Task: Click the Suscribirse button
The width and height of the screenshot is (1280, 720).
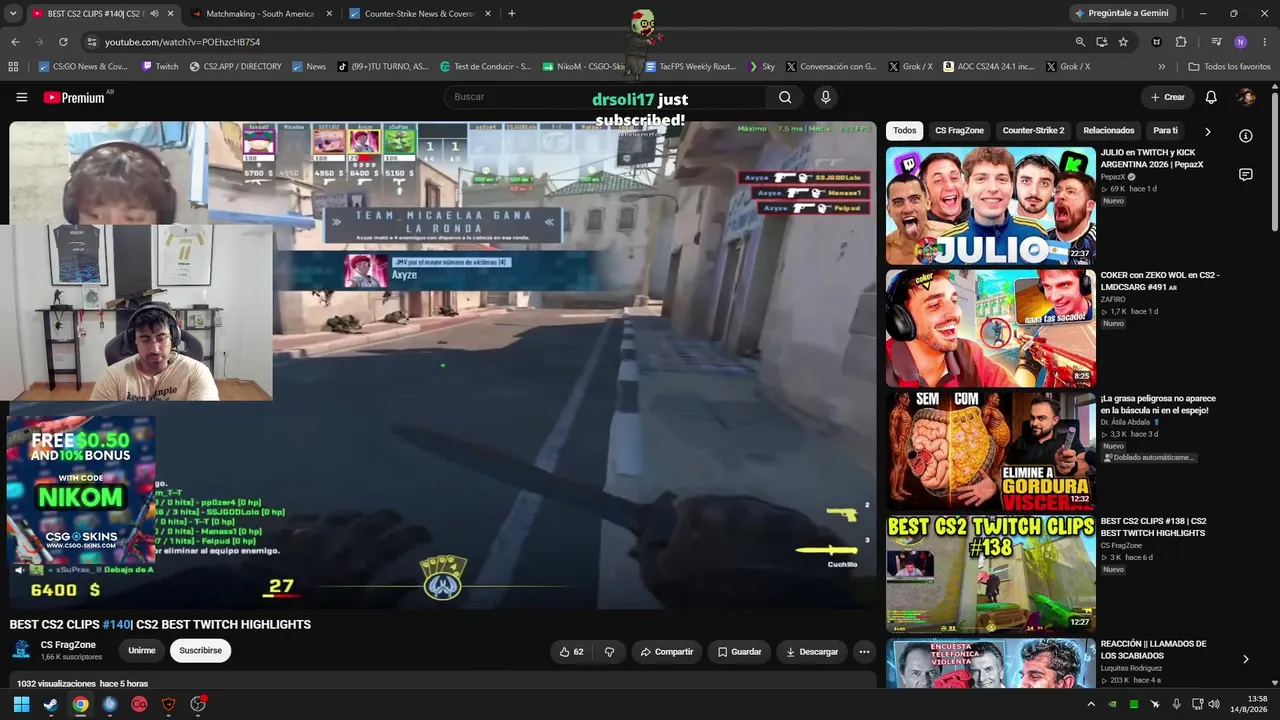Action: pos(200,651)
